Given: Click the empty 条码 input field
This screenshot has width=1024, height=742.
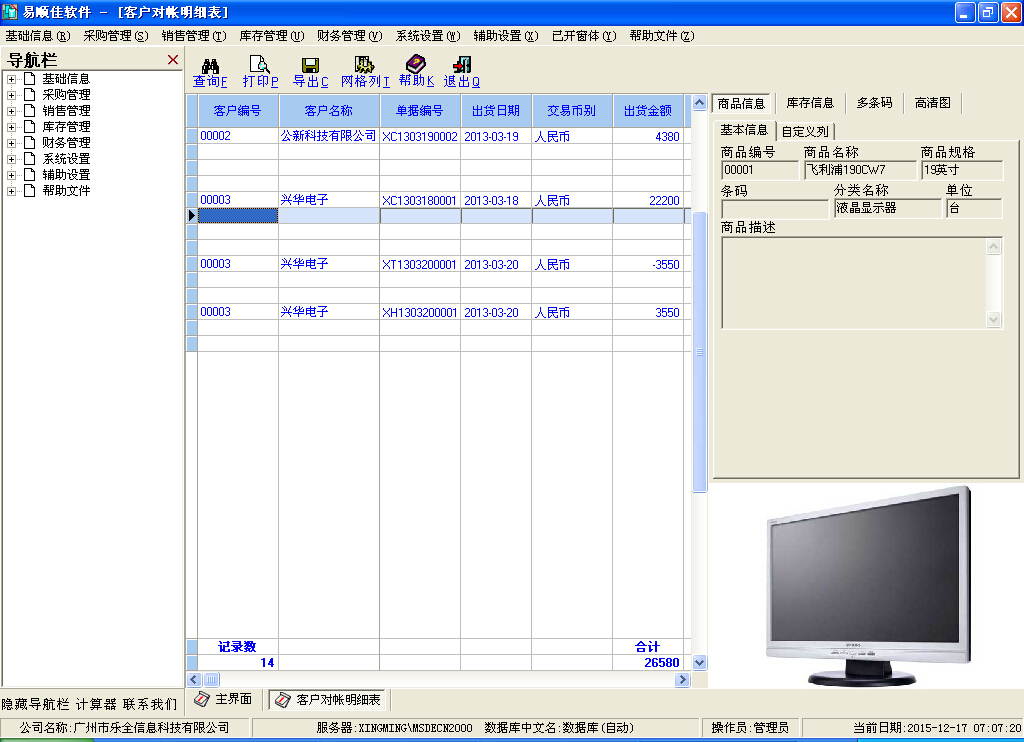Looking at the screenshot, I should point(775,209).
